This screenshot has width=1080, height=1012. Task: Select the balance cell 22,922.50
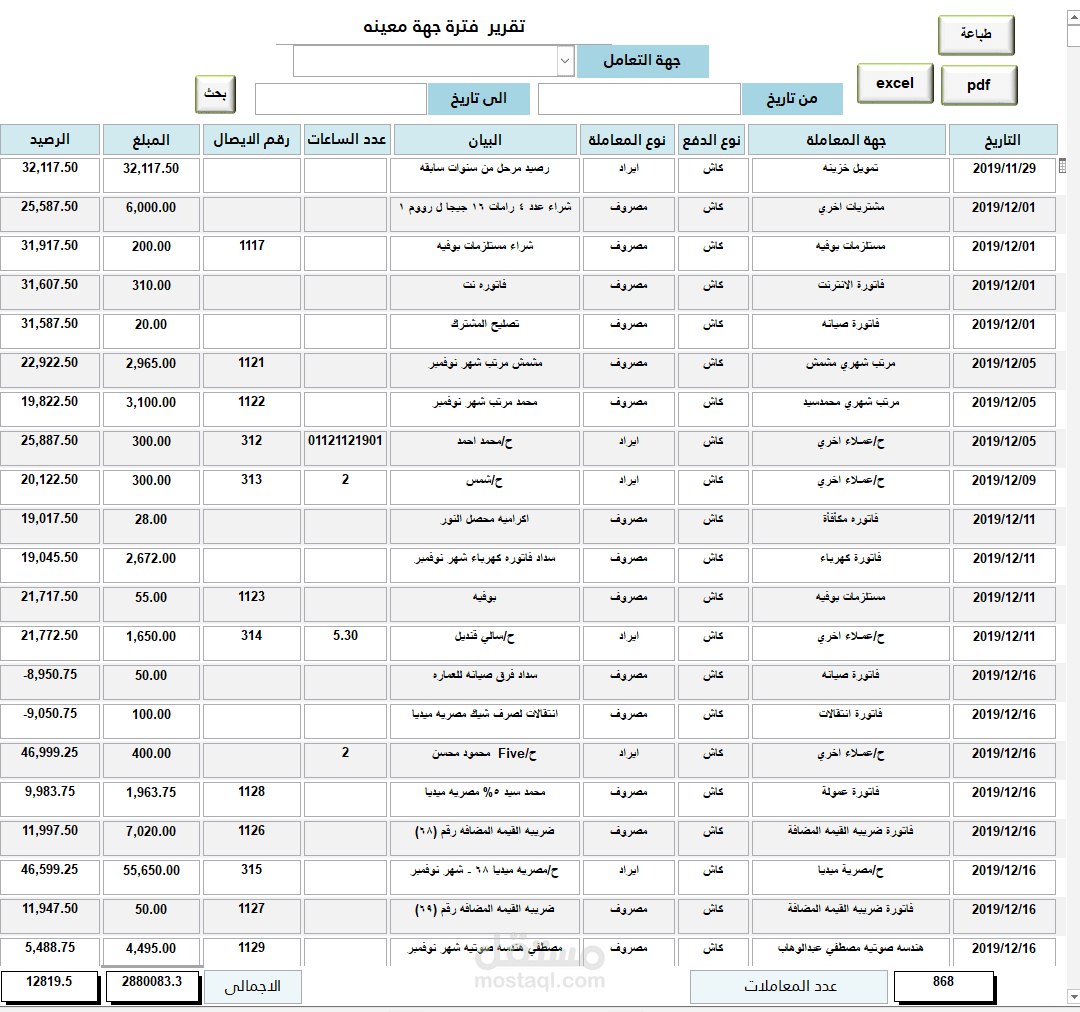pos(50,370)
